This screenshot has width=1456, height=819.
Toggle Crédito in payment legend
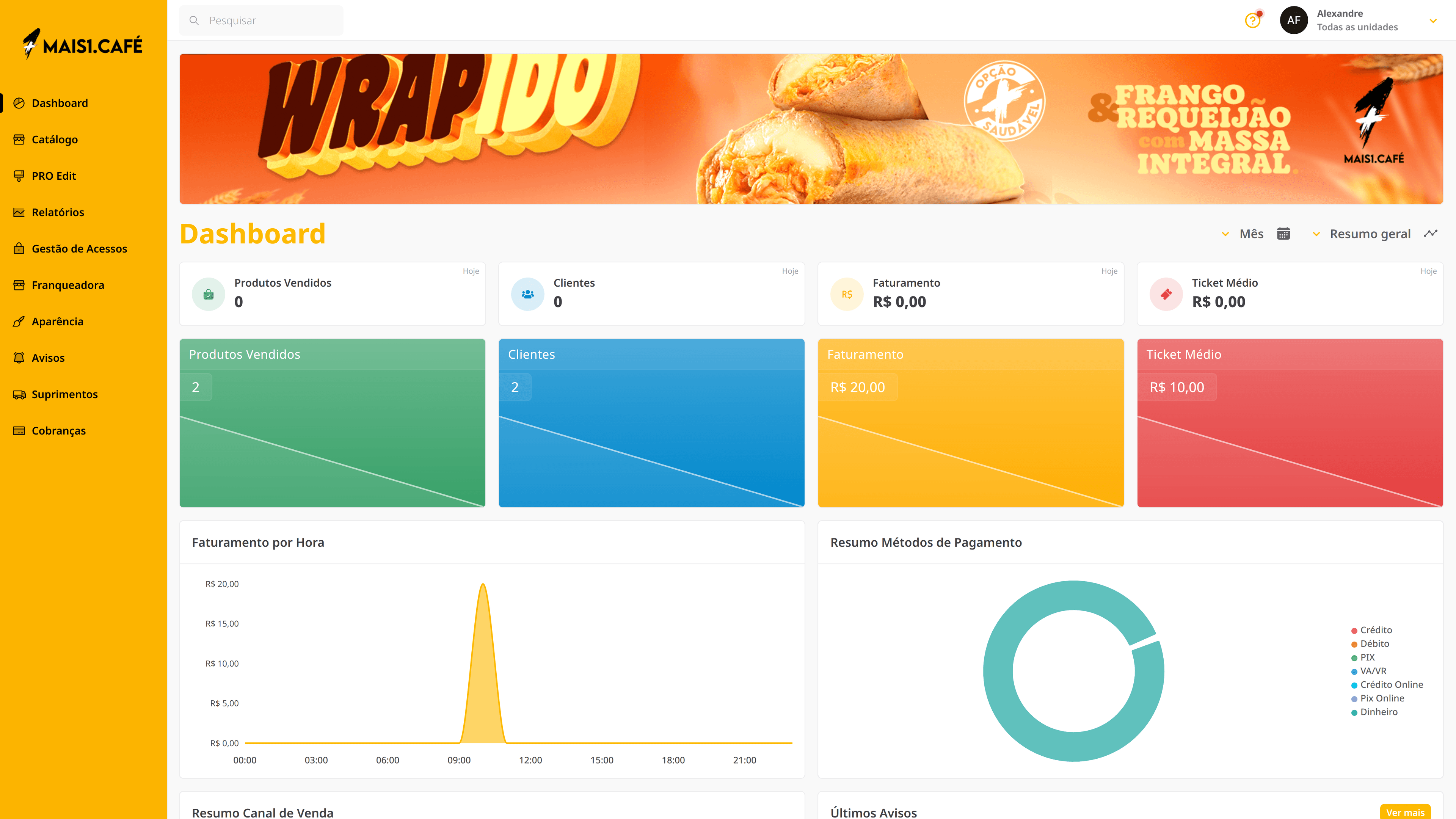(x=1376, y=630)
